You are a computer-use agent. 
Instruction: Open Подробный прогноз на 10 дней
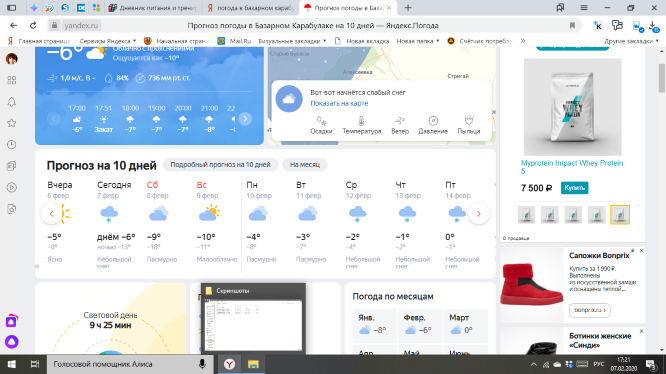(220, 165)
